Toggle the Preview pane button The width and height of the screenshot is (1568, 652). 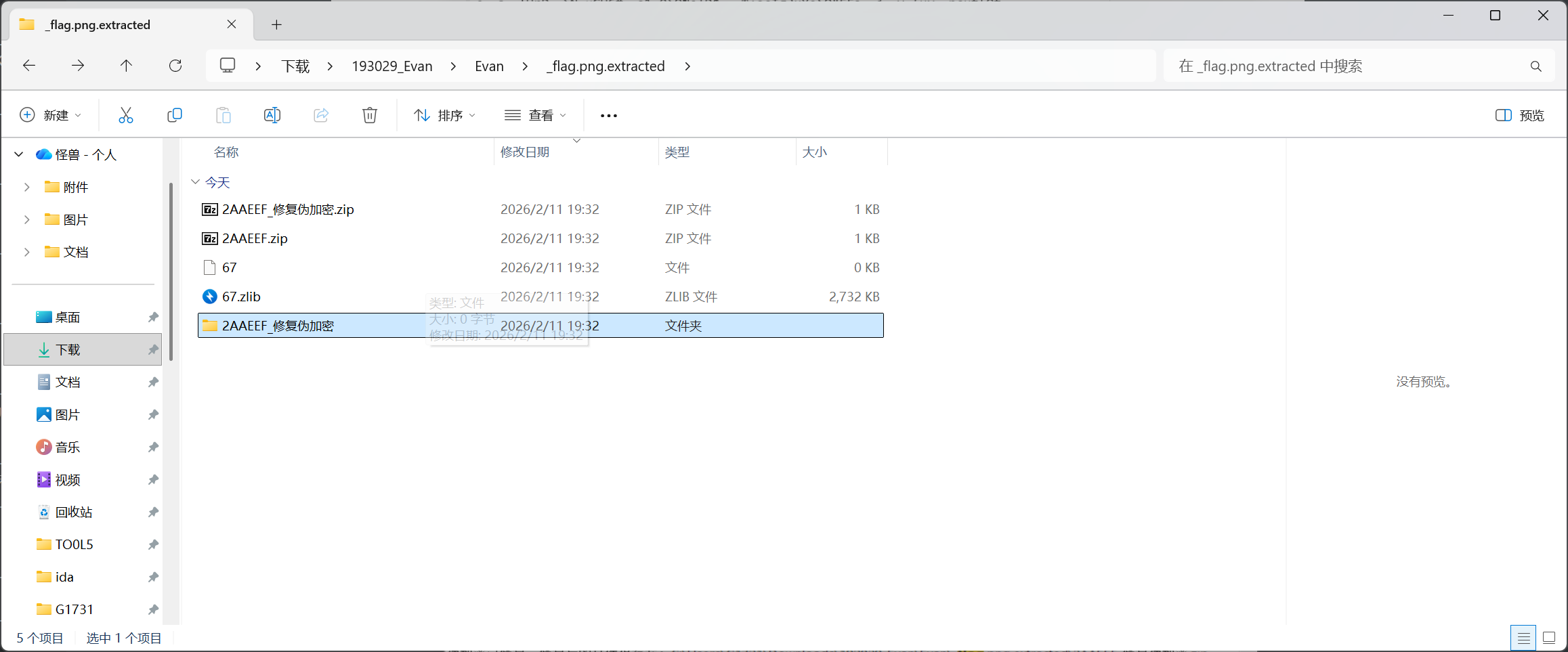[1519, 115]
